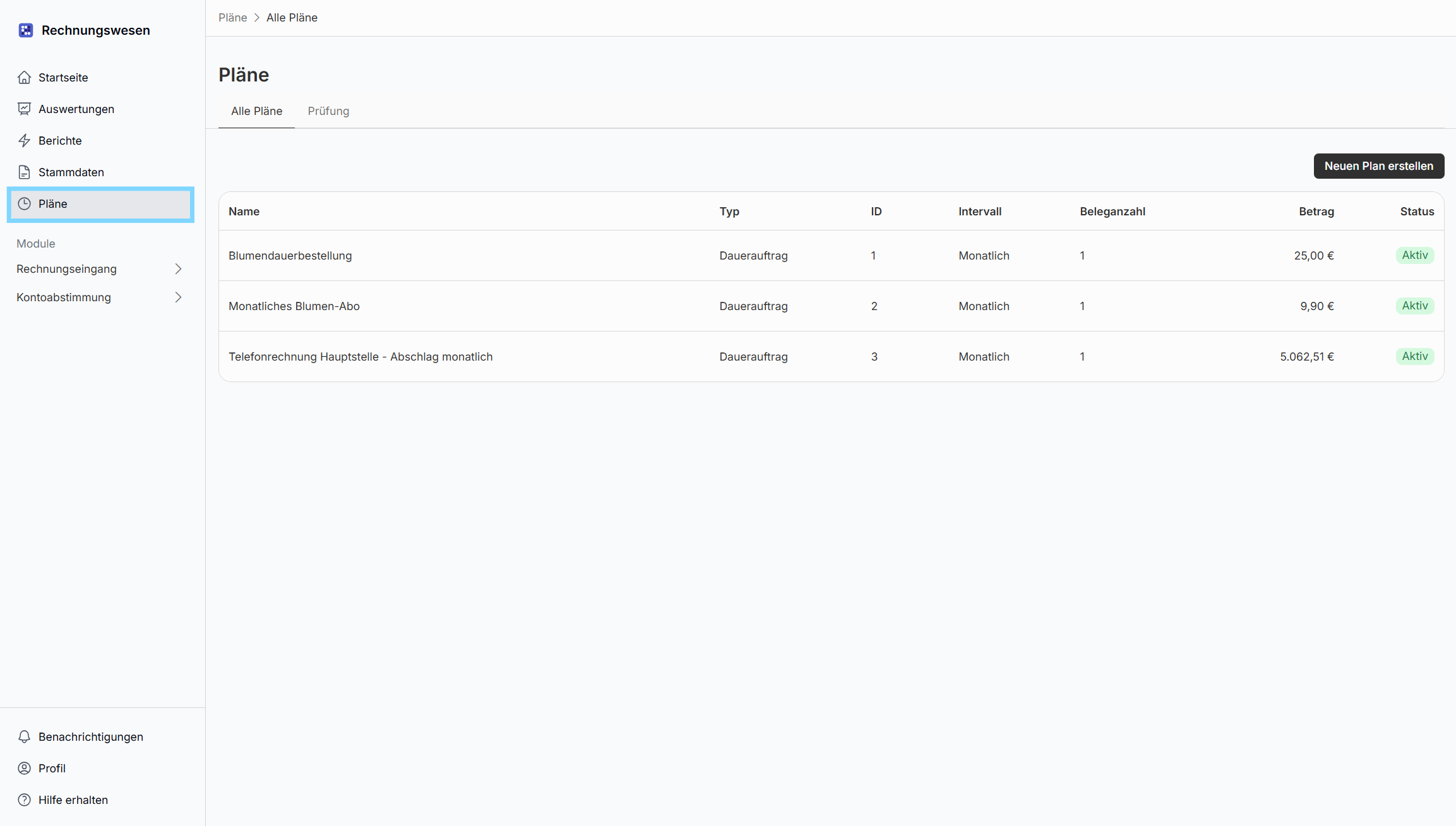Open notifications via the bell icon
The image size is (1456, 826).
click(24, 736)
